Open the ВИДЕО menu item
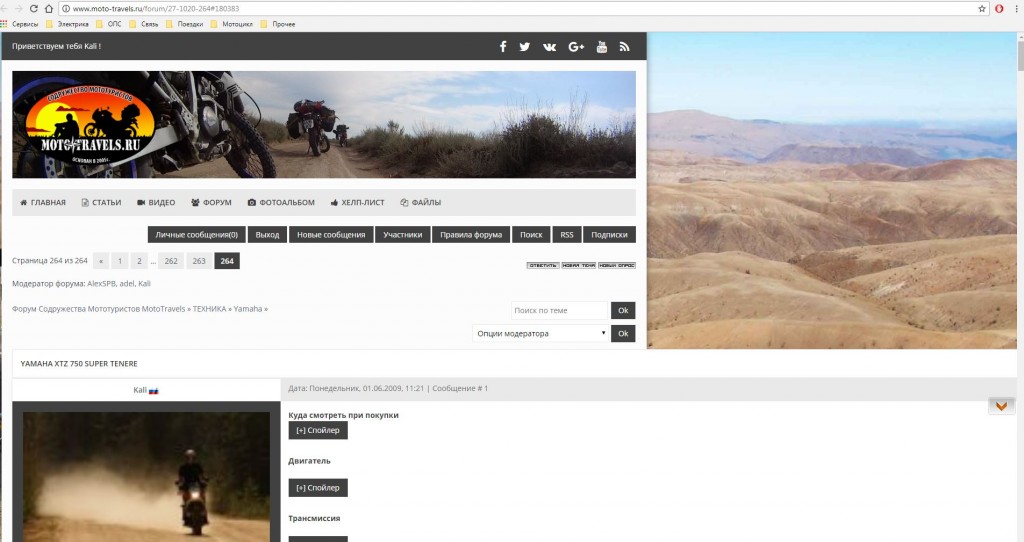 (156, 202)
